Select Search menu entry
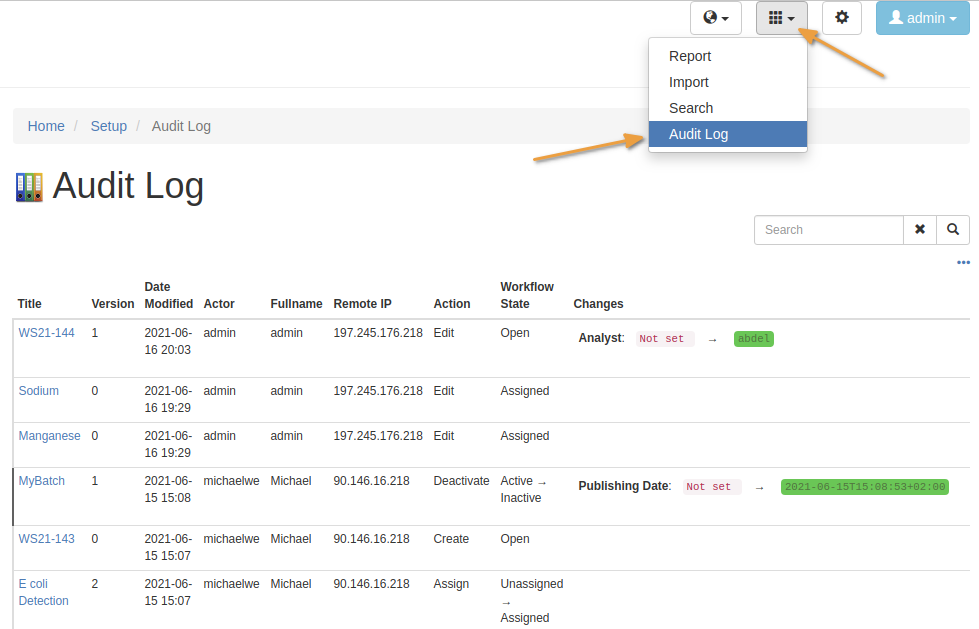 [x=691, y=108]
